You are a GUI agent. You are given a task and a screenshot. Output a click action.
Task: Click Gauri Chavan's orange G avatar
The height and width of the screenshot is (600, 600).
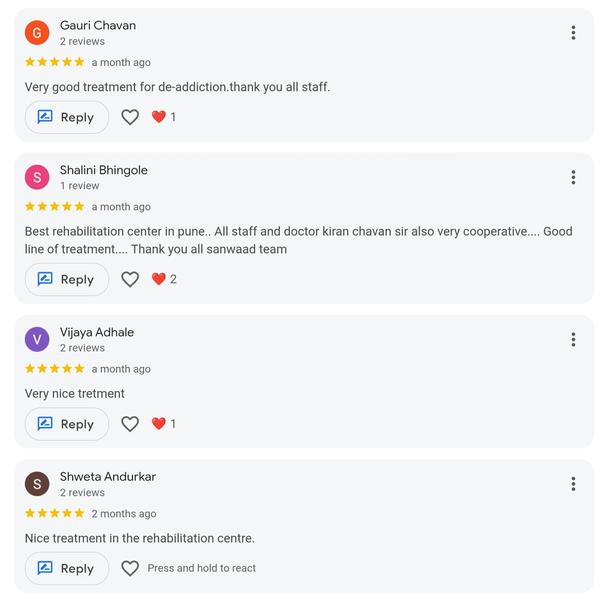[x=37, y=33]
